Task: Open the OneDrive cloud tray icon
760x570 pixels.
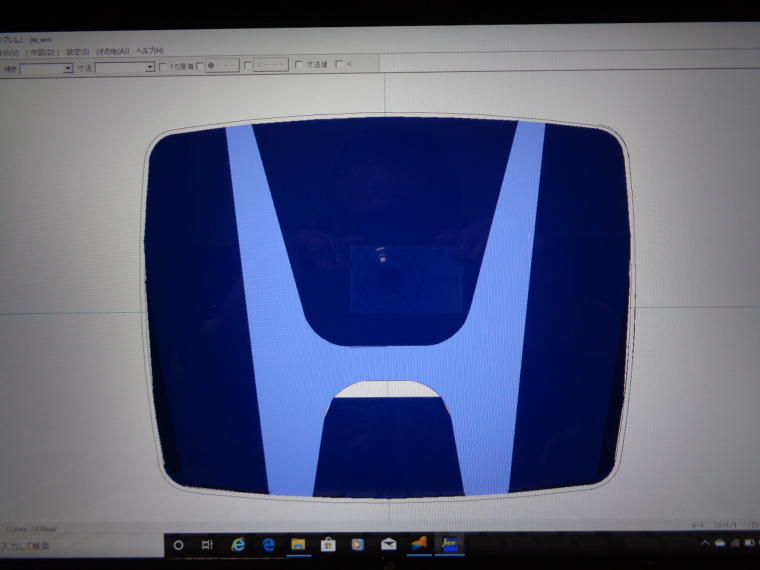Action: pyautogui.click(x=720, y=543)
